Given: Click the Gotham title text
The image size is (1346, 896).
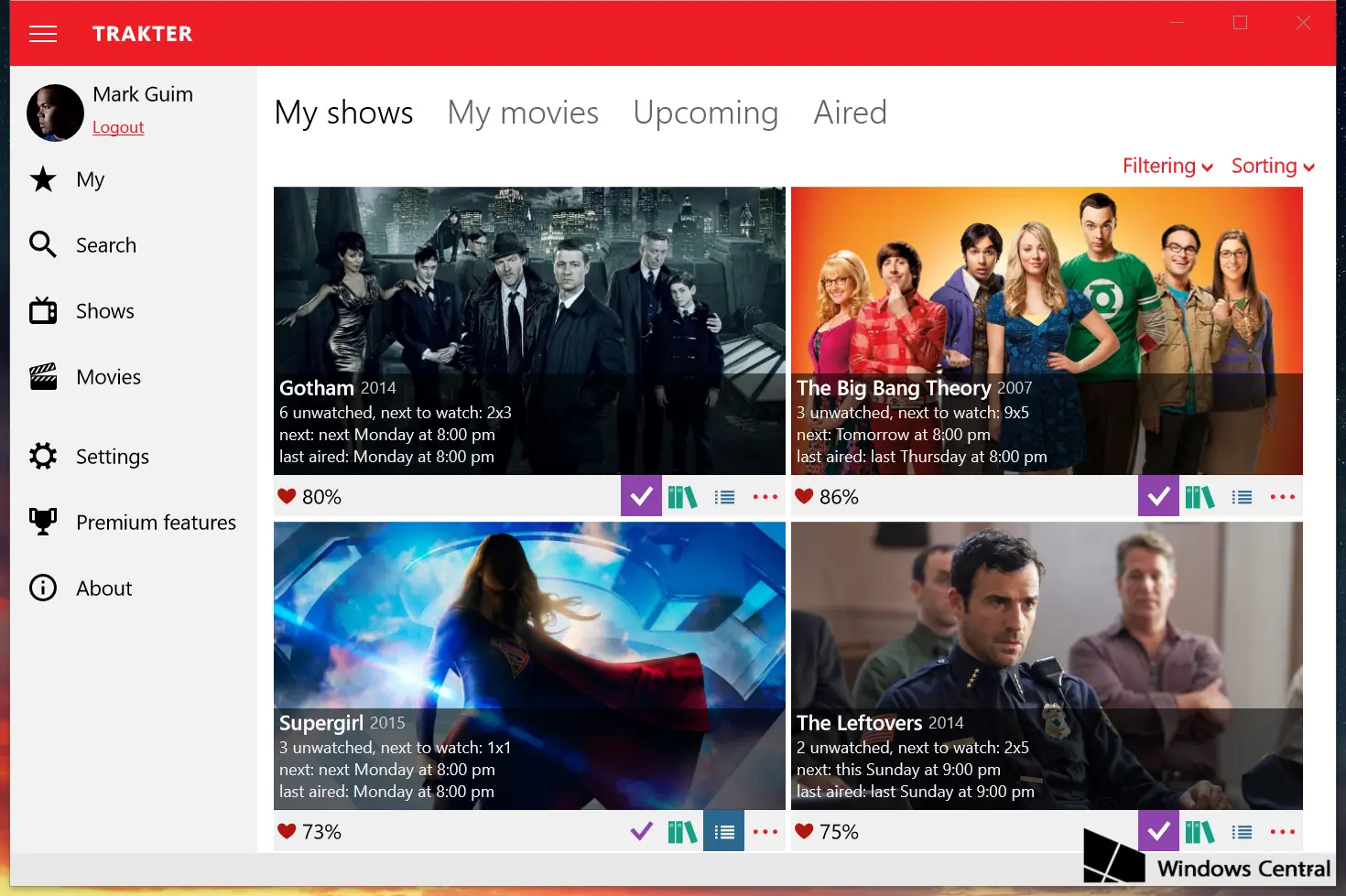Looking at the screenshot, I should click(x=317, y=388).
